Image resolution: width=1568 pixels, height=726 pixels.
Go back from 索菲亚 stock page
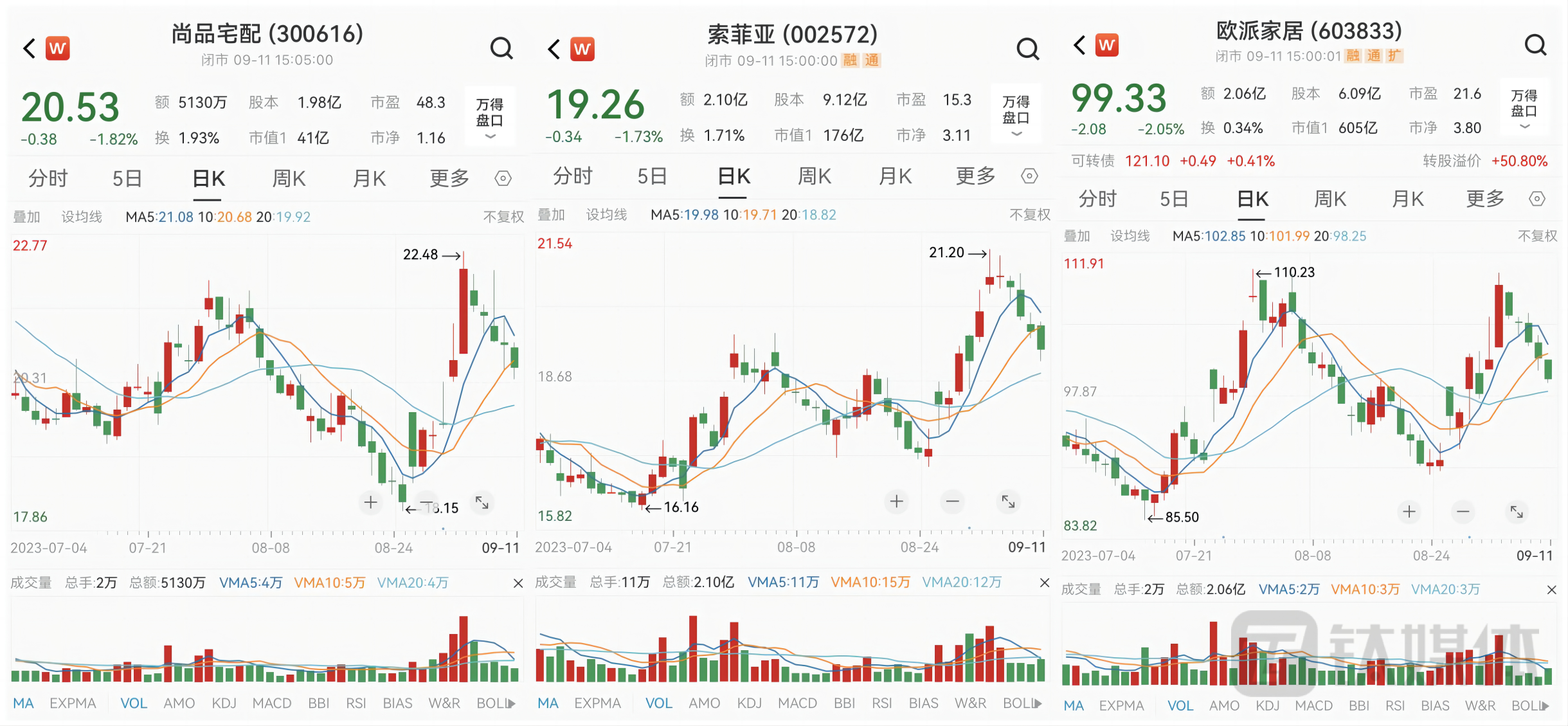[x=554, y=49]
